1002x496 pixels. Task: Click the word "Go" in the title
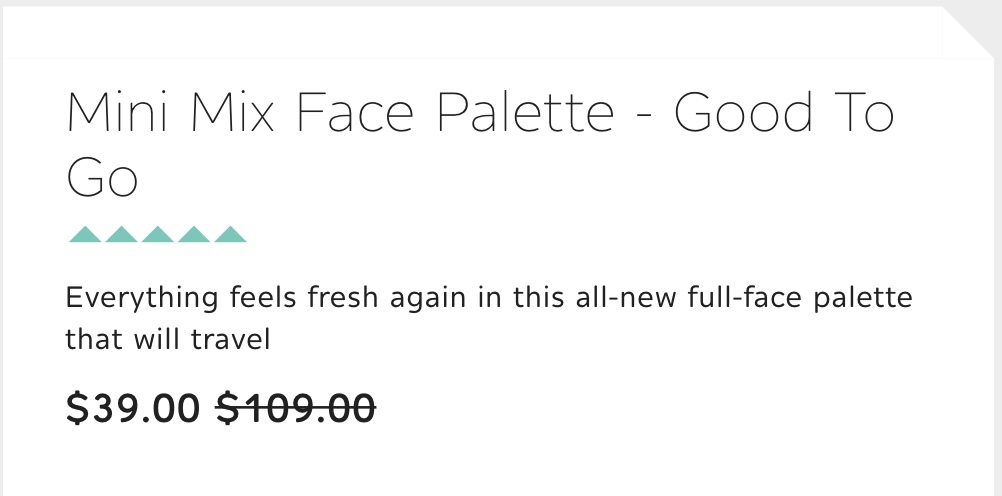pos(102,180)
